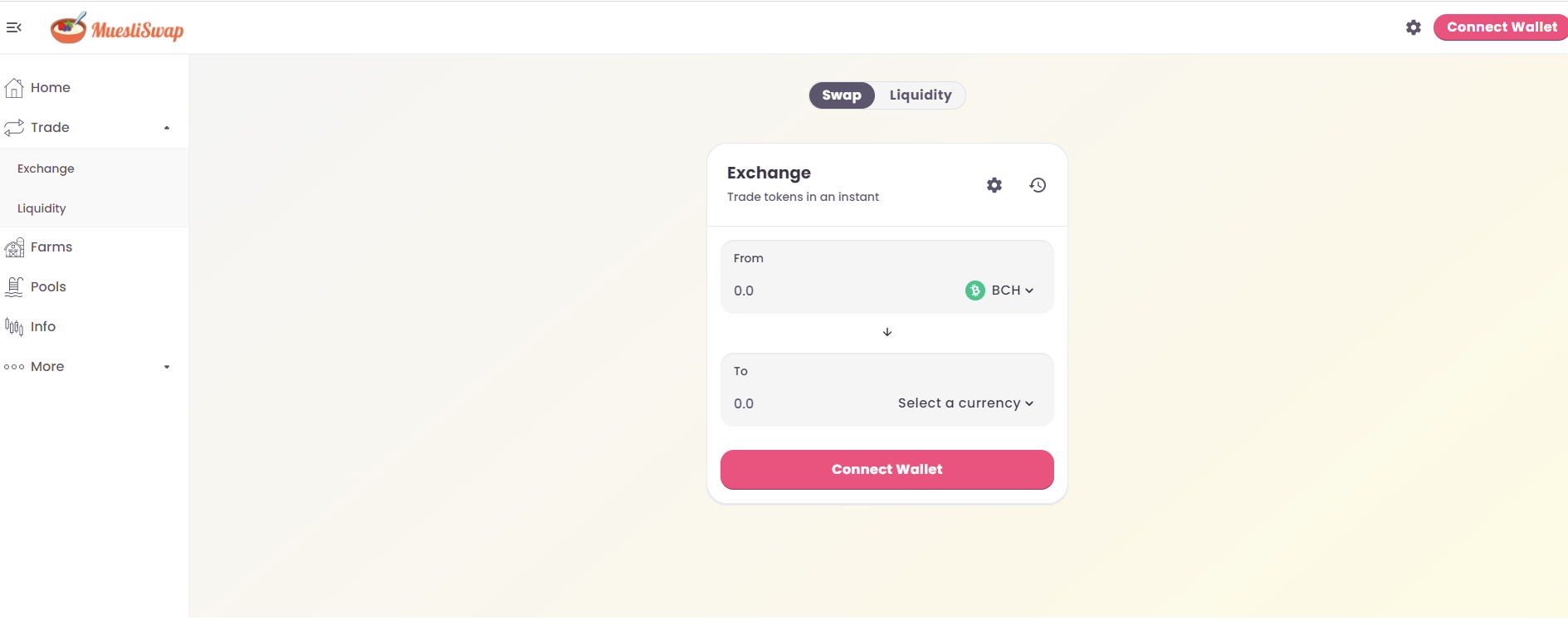Flip tokens with the down arrow icon

[887, 332]
